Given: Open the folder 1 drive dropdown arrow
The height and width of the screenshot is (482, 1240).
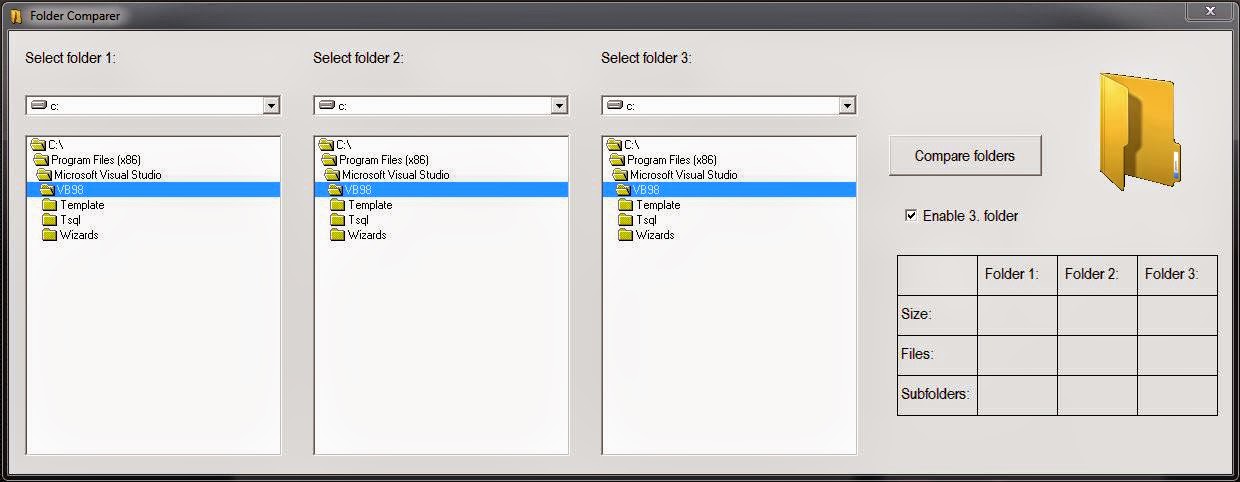Looking at the screenshot, I should (271, 105).
